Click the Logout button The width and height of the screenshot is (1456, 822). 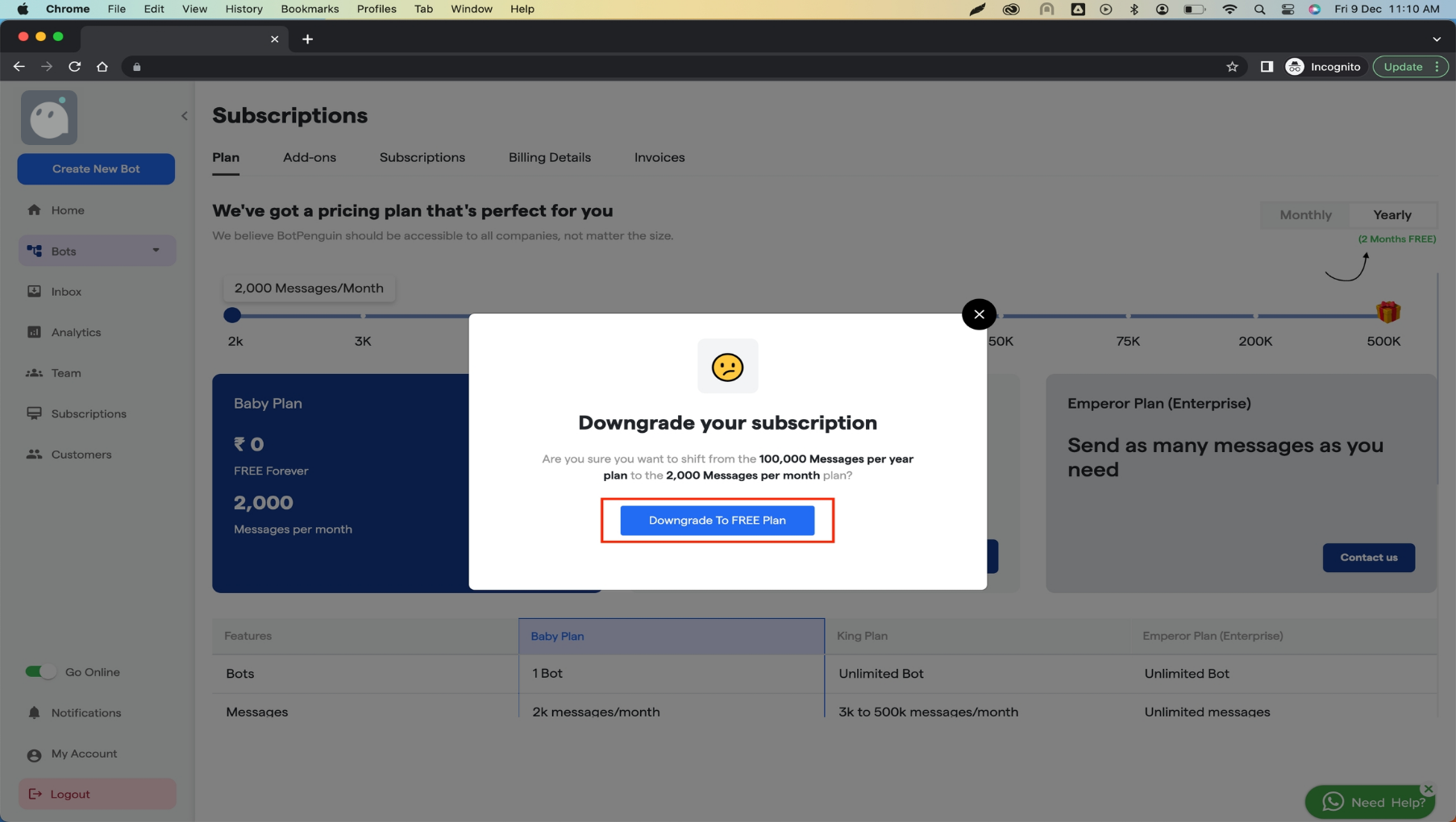tap(97, 794)
